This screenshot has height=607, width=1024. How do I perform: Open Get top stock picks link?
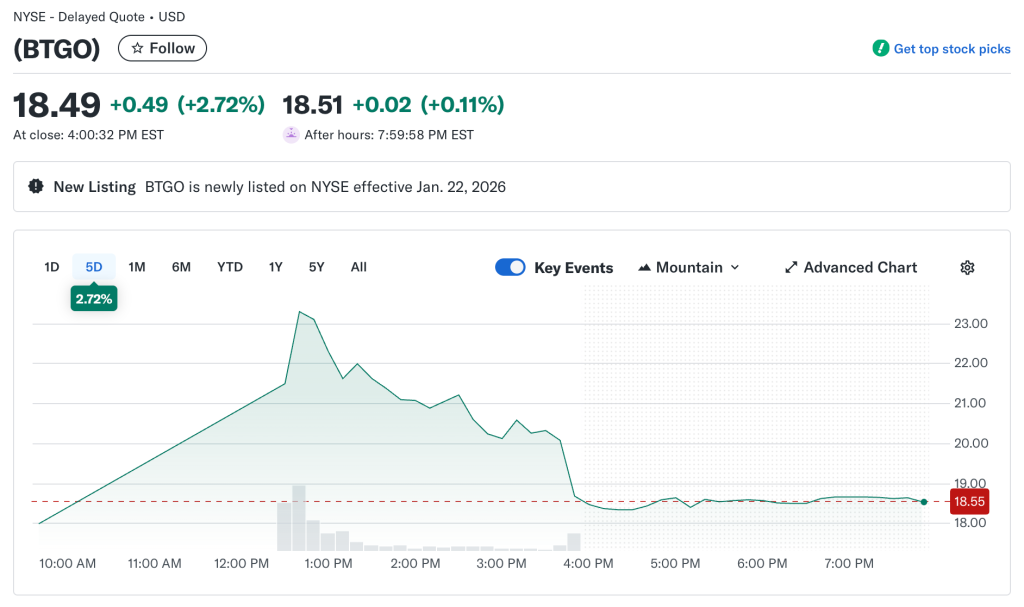tap(951, 49)
